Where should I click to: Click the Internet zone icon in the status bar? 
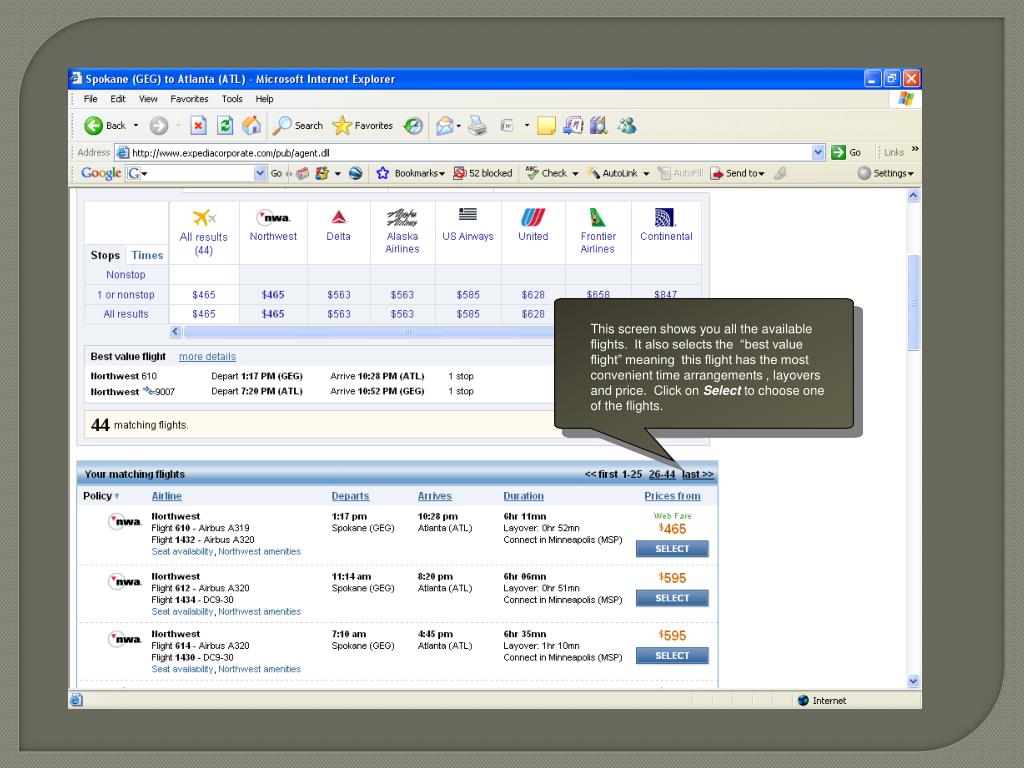(803, 701)
